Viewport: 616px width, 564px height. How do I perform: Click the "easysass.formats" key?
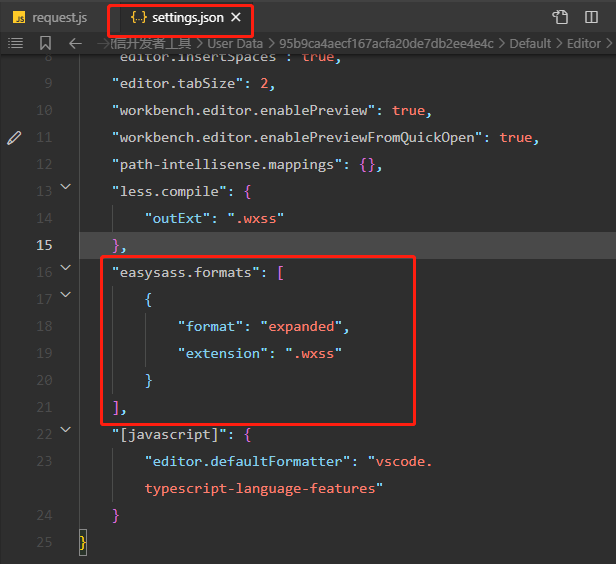186,273
